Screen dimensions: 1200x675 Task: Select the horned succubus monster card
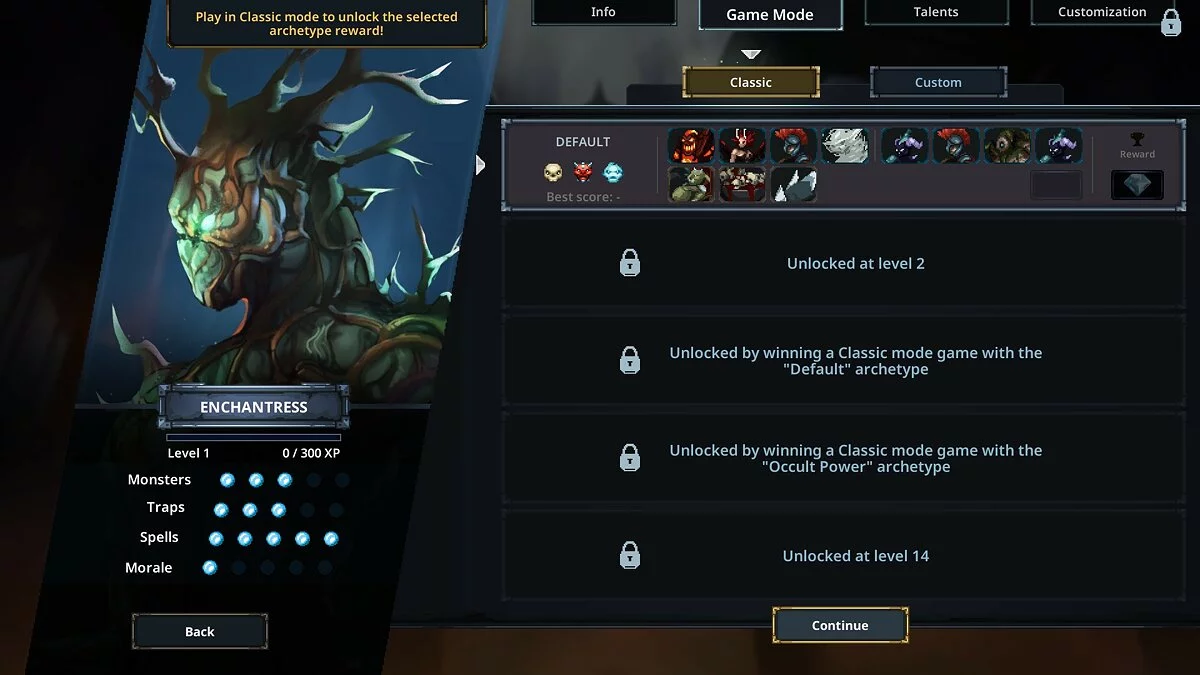(x=742, y=146)
